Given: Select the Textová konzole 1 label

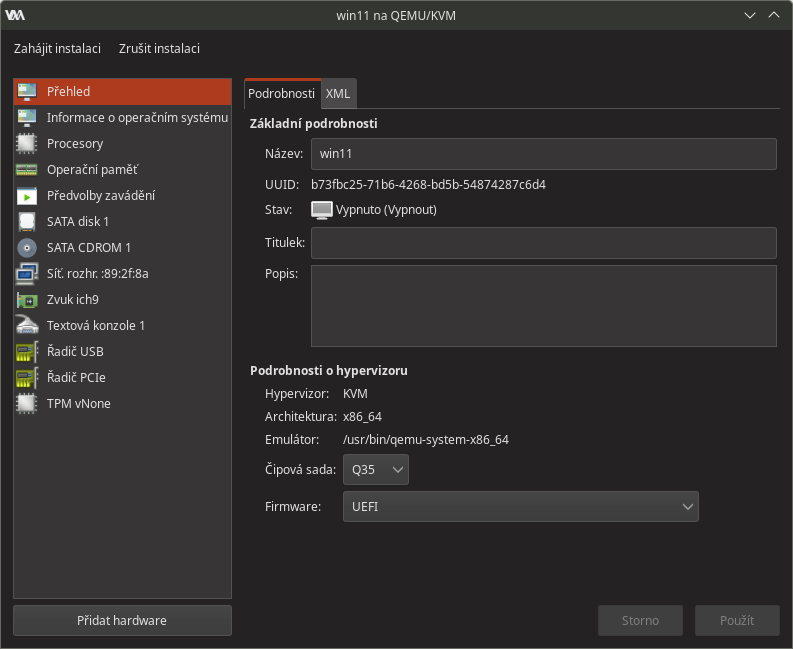Looking at the screenshot, I should point(96,326).
